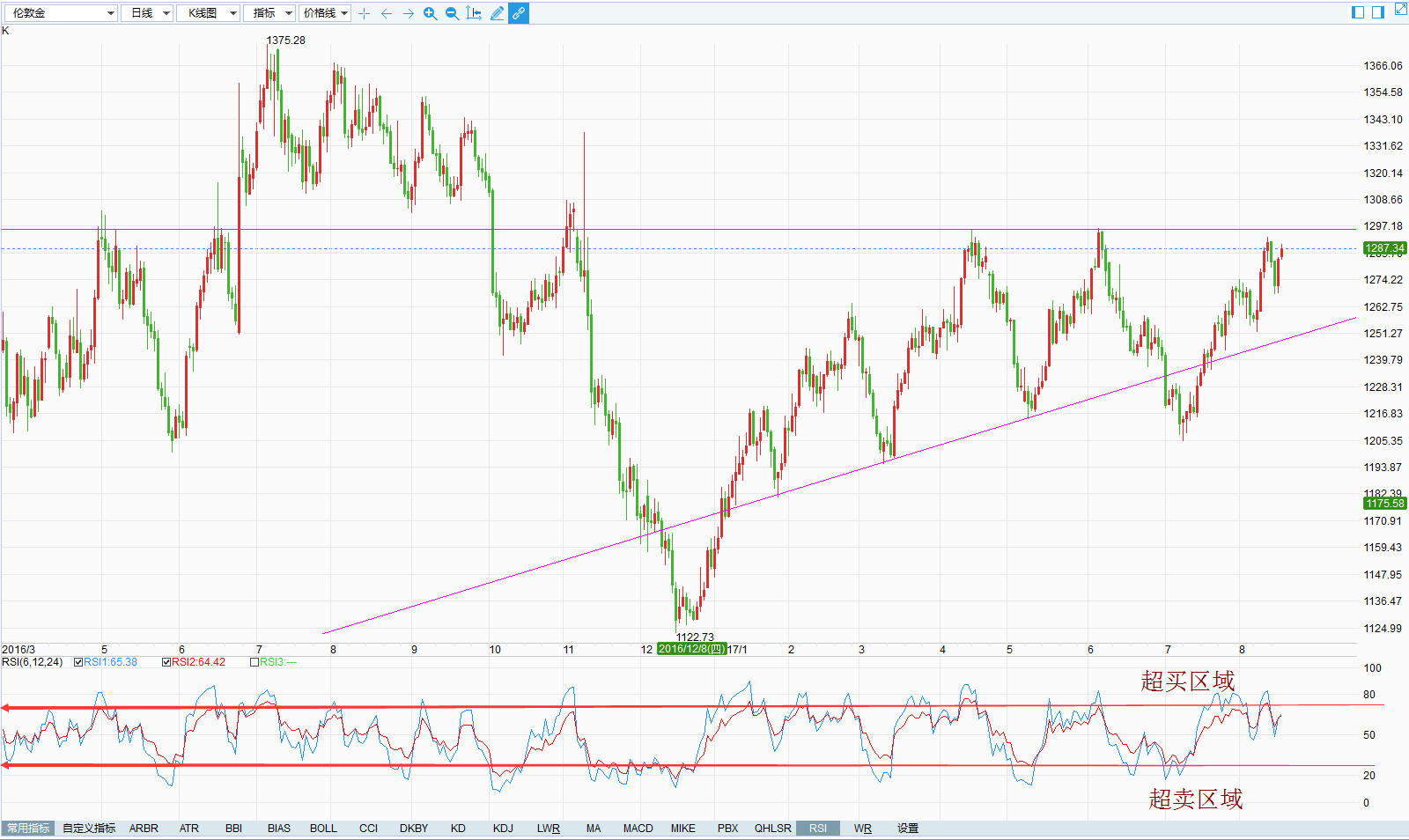Select the BIAS indicator
Viewport: 1409px width, 840px height.
pyautogui.click(x=279, y=828)
